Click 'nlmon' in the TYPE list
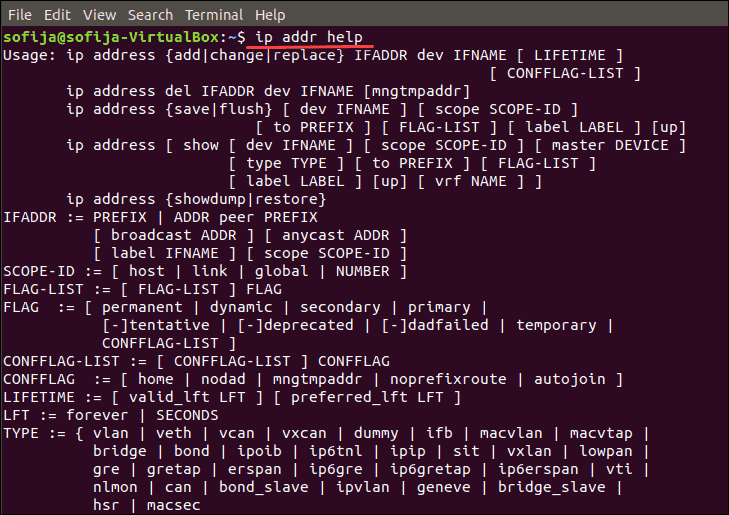 [115, 487]
